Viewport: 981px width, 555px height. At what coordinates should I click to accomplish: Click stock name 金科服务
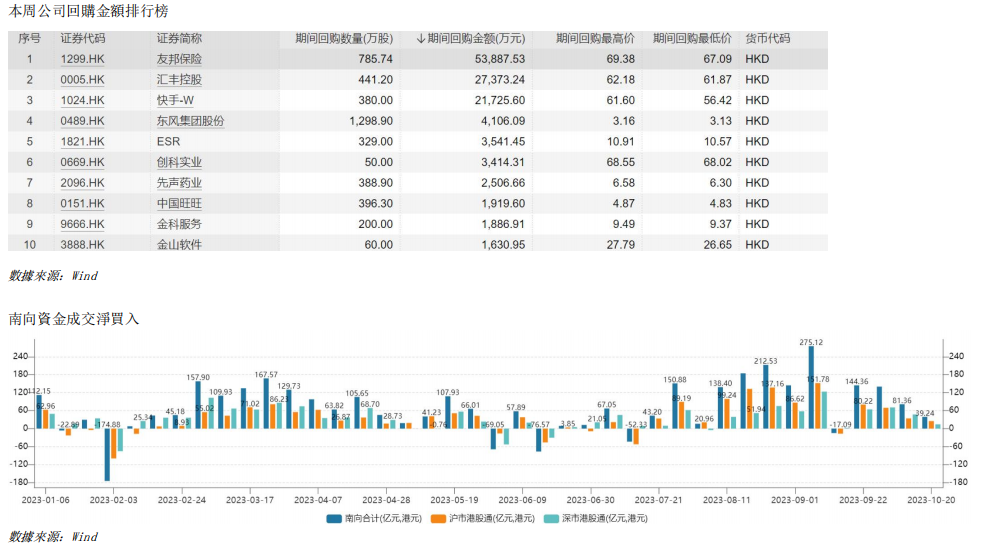point(179,225)
